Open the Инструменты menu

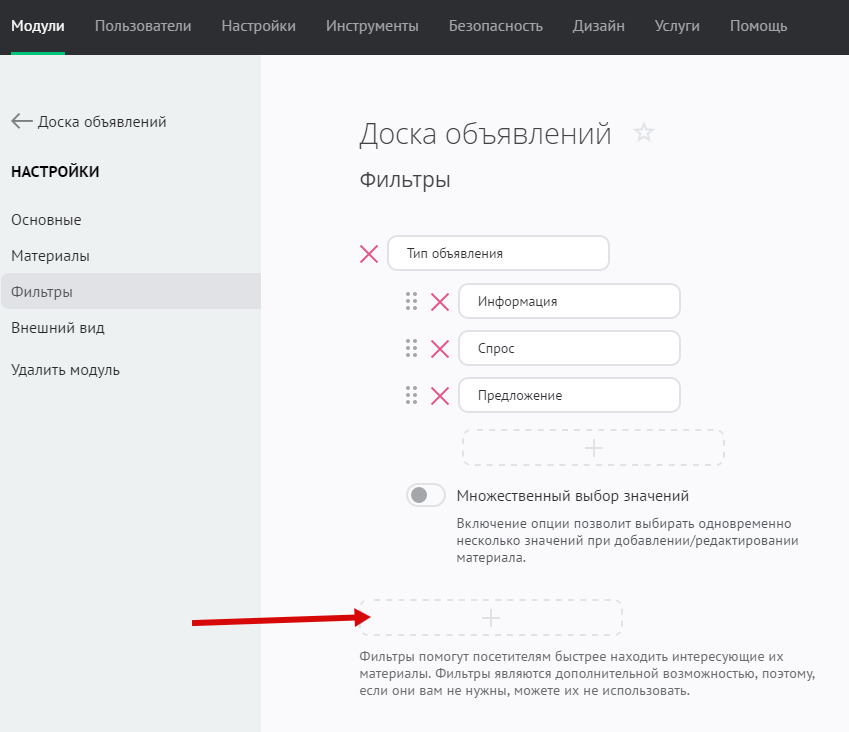[372, 26]
